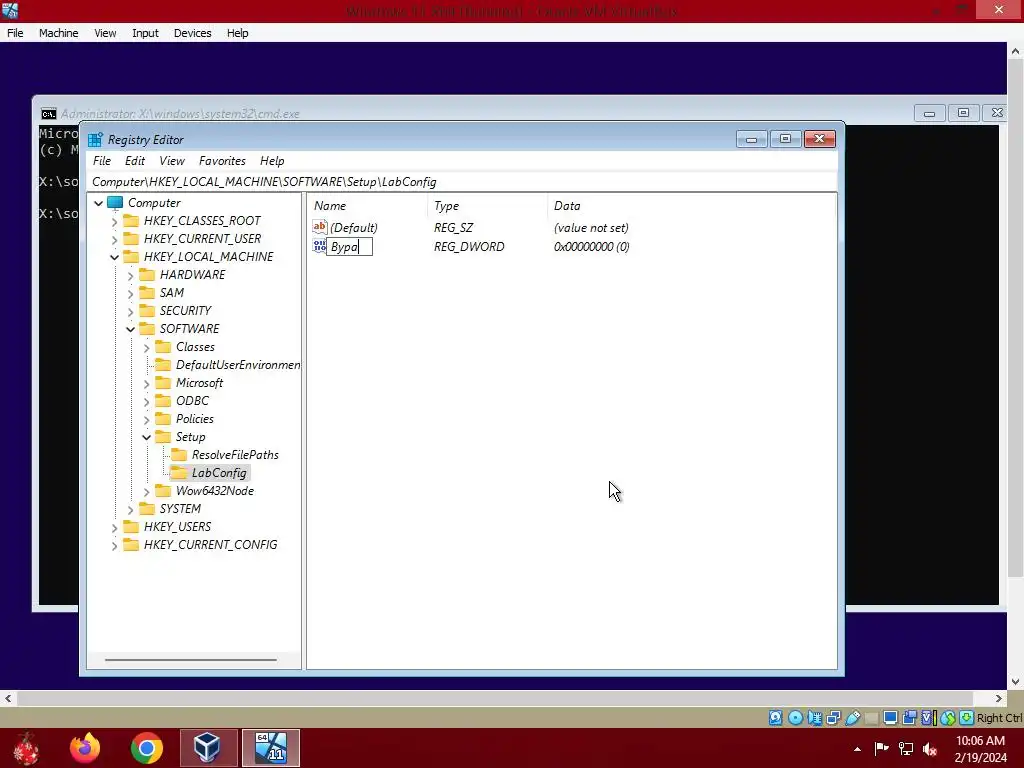Click the ResolveFilePaths folder icon

coord(178,455)
